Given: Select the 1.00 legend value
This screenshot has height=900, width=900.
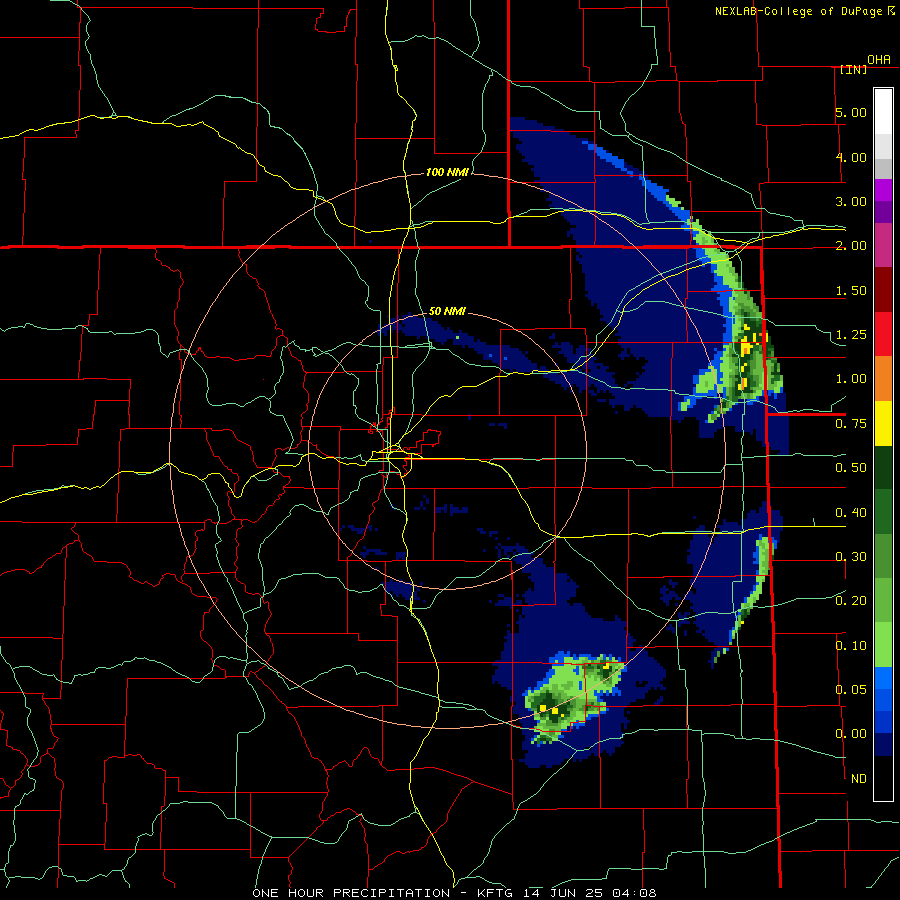Looking at the screenshot, I should (851, 378).
